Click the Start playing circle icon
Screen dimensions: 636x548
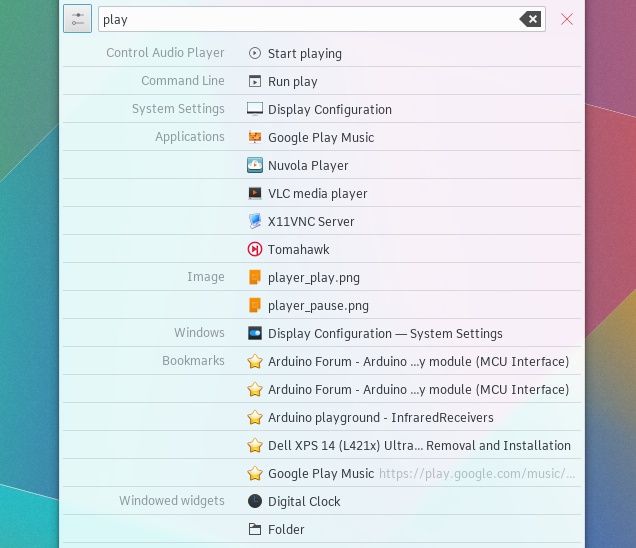[x=255, y=53]
